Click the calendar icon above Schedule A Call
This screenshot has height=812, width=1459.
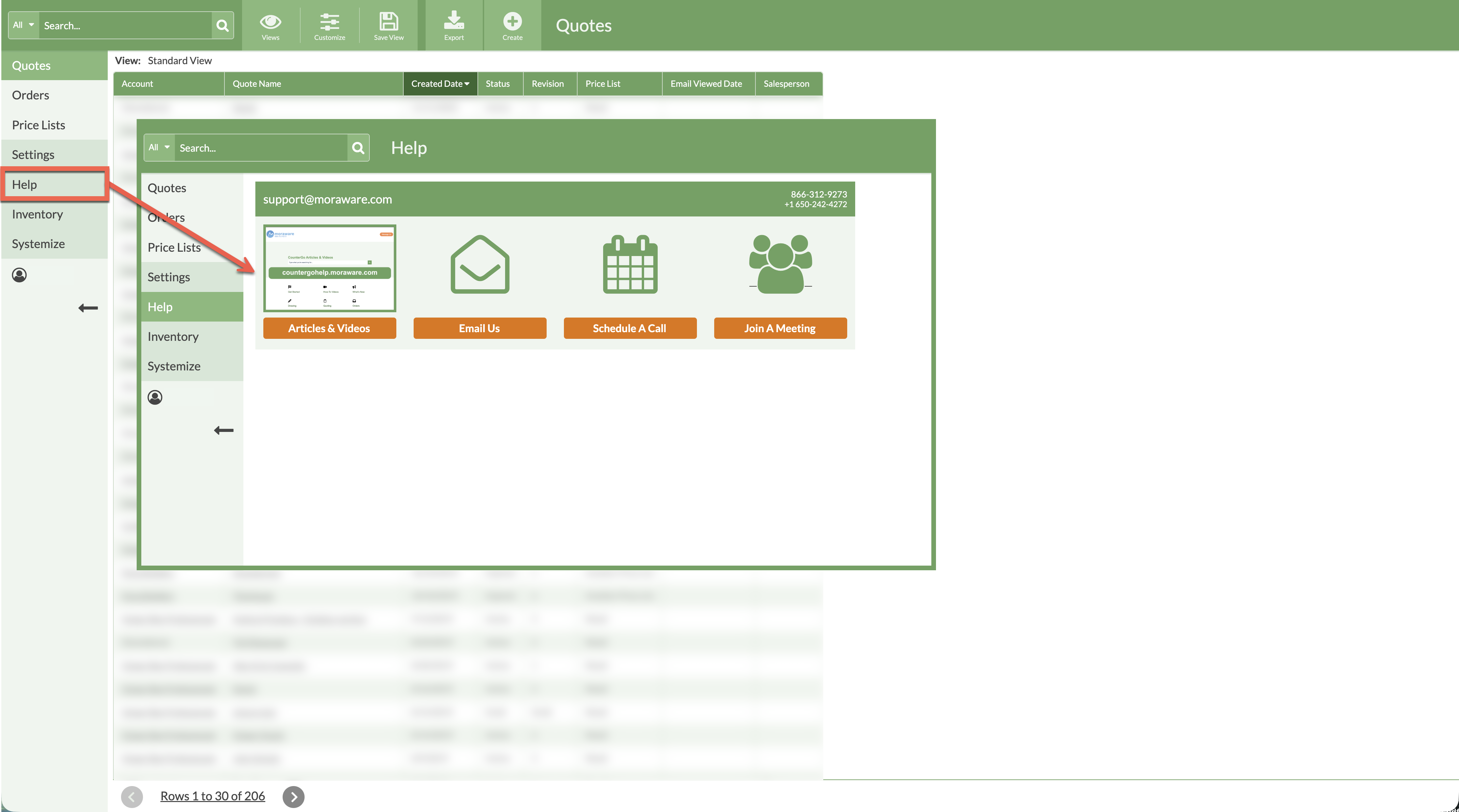click(x=630, y=264)
